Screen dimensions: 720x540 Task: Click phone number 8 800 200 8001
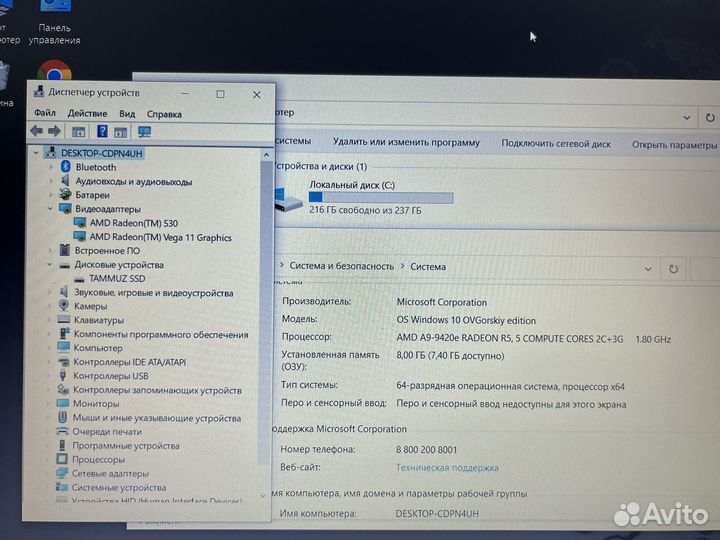pos(426,450)
